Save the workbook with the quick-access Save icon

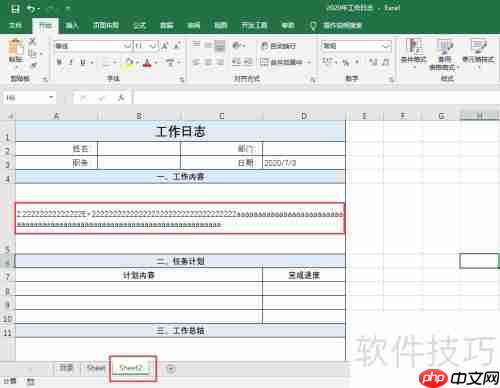[16, 9]
